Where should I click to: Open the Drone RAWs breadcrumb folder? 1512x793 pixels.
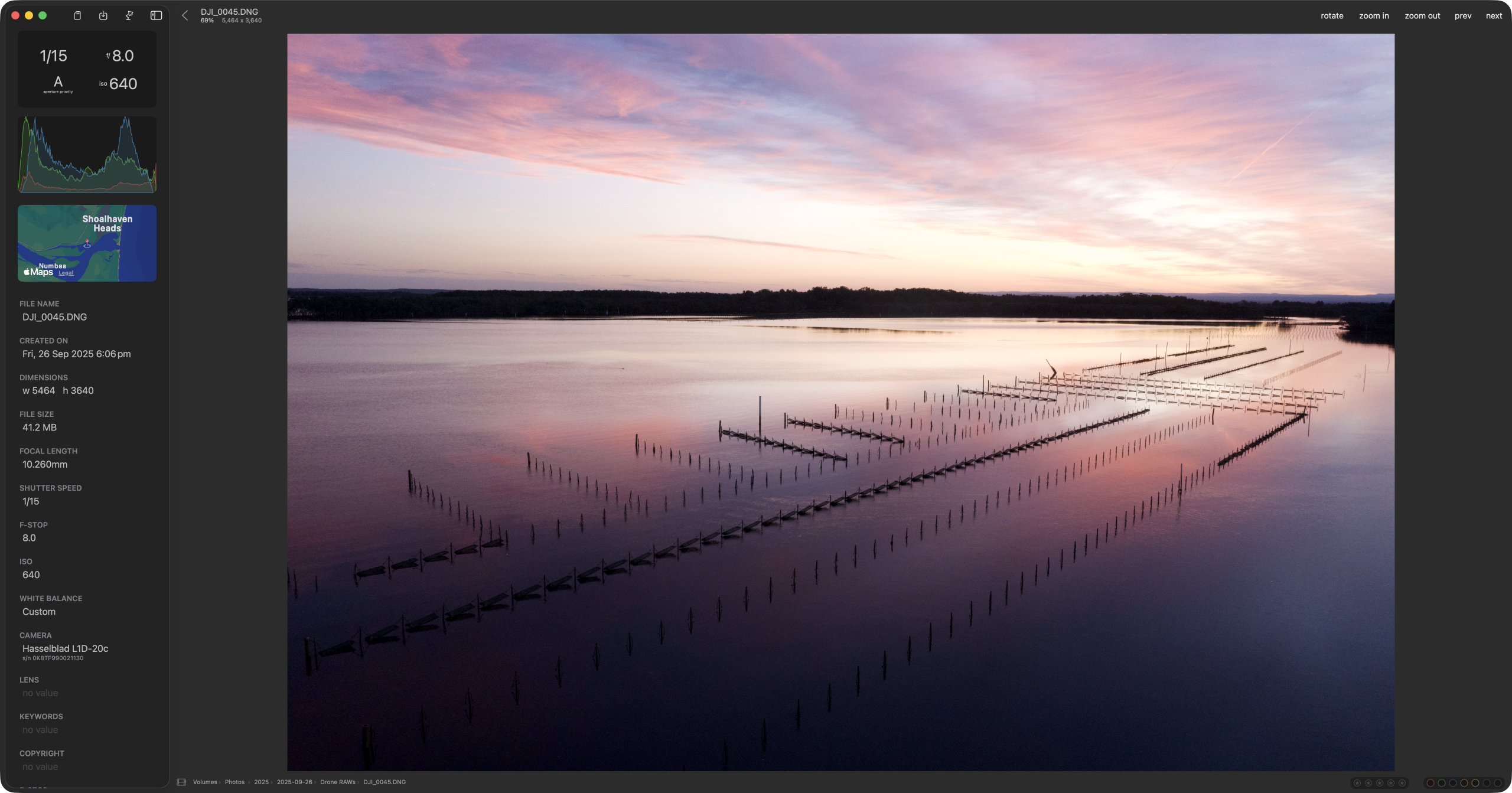click(x=337, y=782)
